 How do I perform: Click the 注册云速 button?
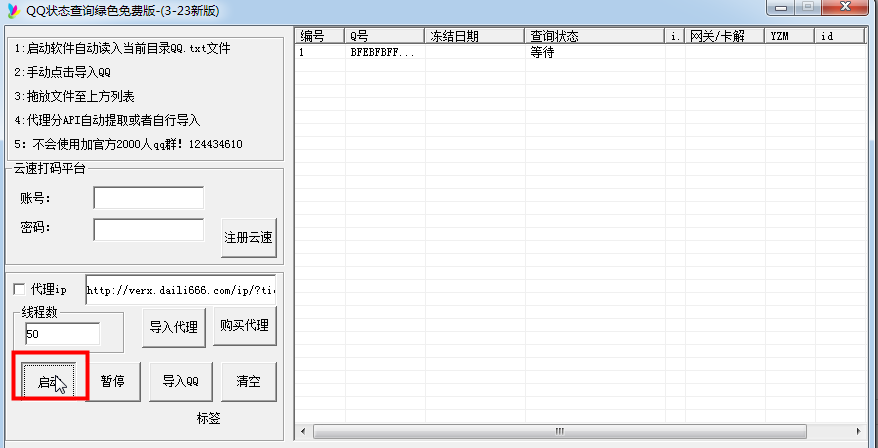[x=249, y=237]
